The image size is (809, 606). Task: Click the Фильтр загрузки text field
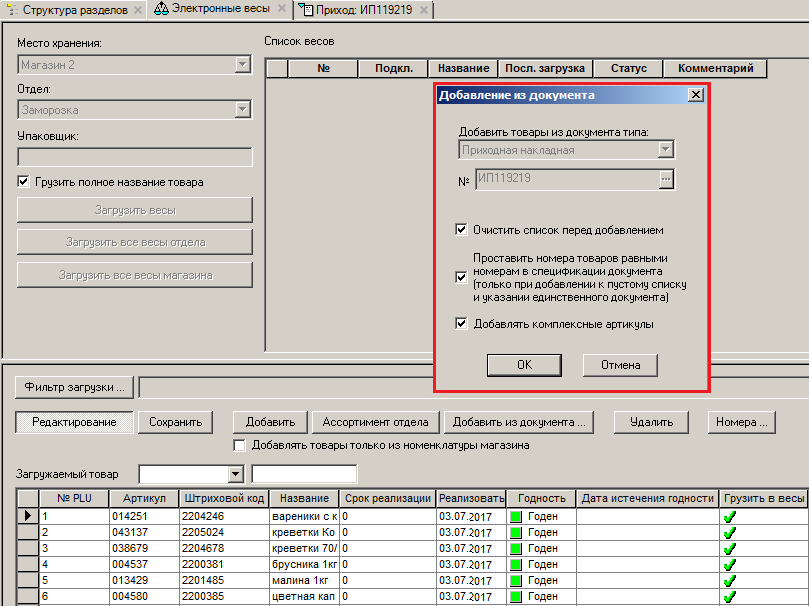click(474, 387)
